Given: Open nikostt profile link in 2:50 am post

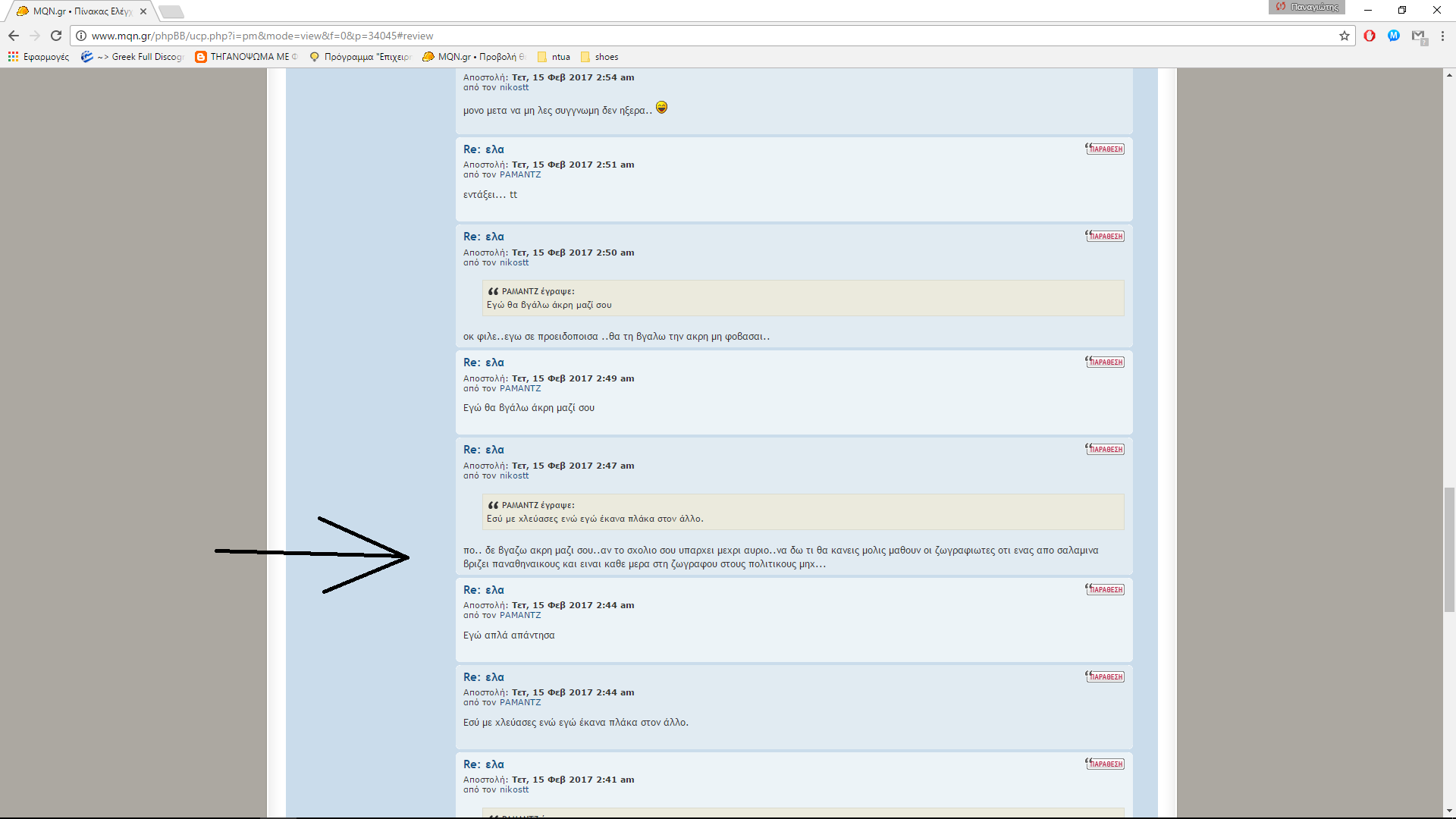Looking at the screenshot, I should coord(514,263).
